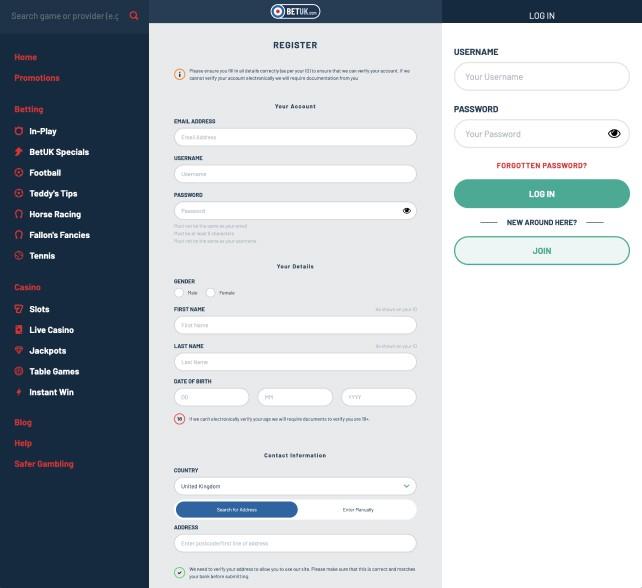The width and height of the screenshot is (642, 588).
Task: Click the YYYY year of birth field
Action: 379,397
